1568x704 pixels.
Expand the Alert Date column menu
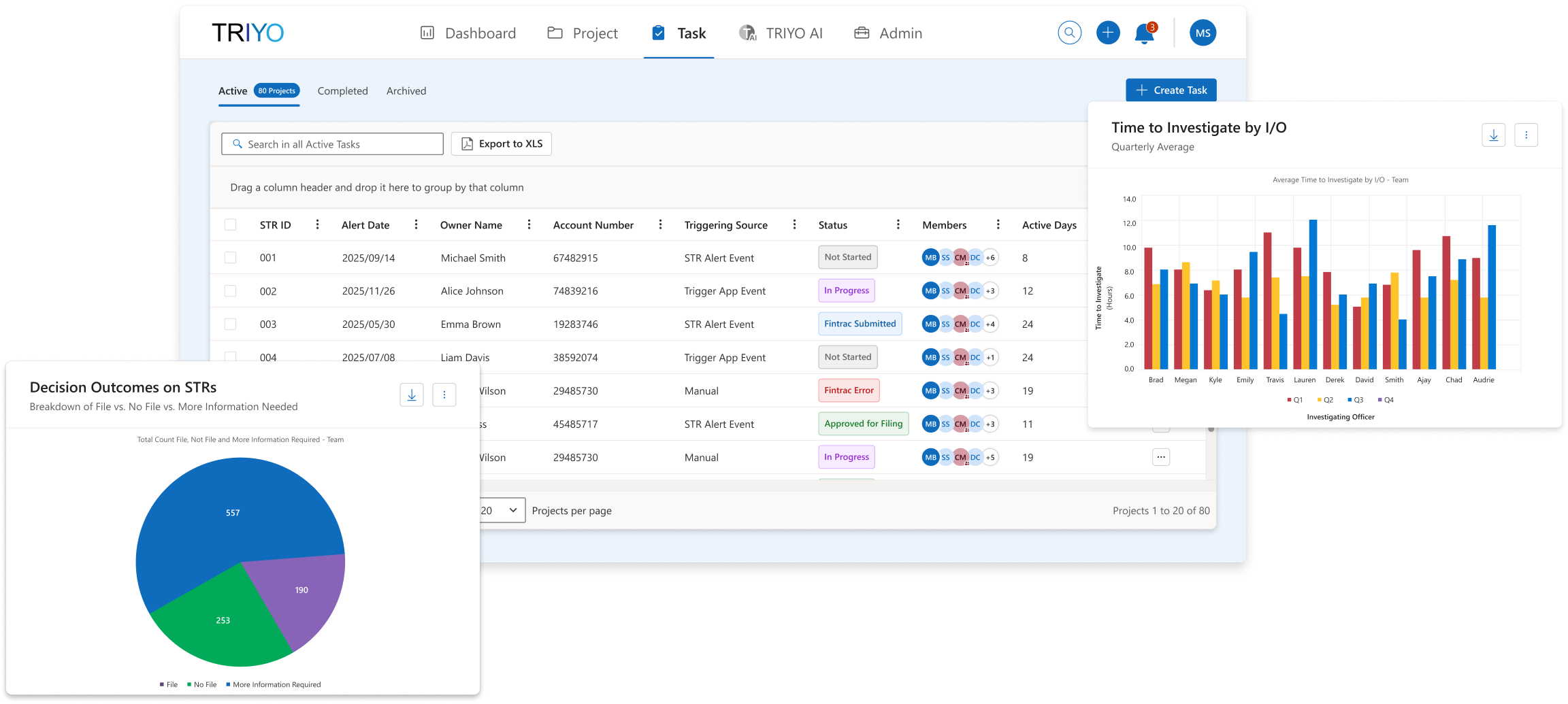(x=416, y=224)
